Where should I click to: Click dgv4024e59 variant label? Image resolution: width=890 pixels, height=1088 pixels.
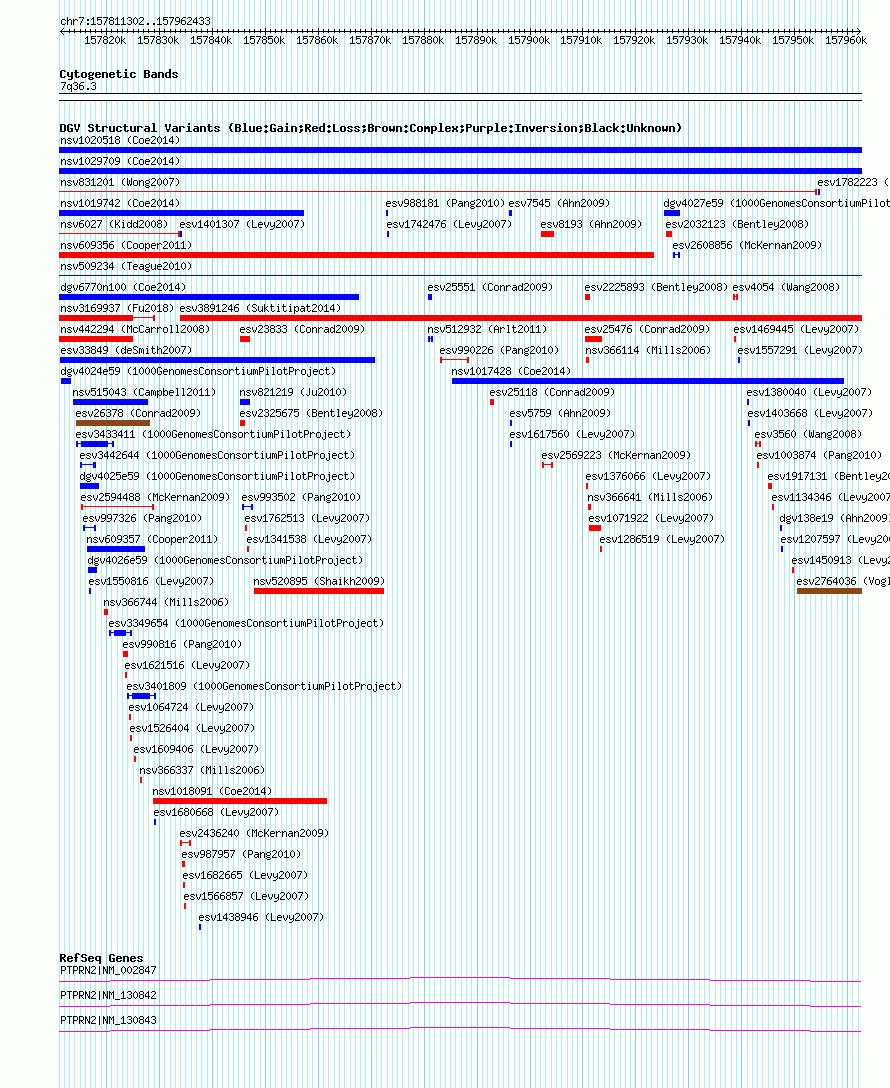coord(198,371)
